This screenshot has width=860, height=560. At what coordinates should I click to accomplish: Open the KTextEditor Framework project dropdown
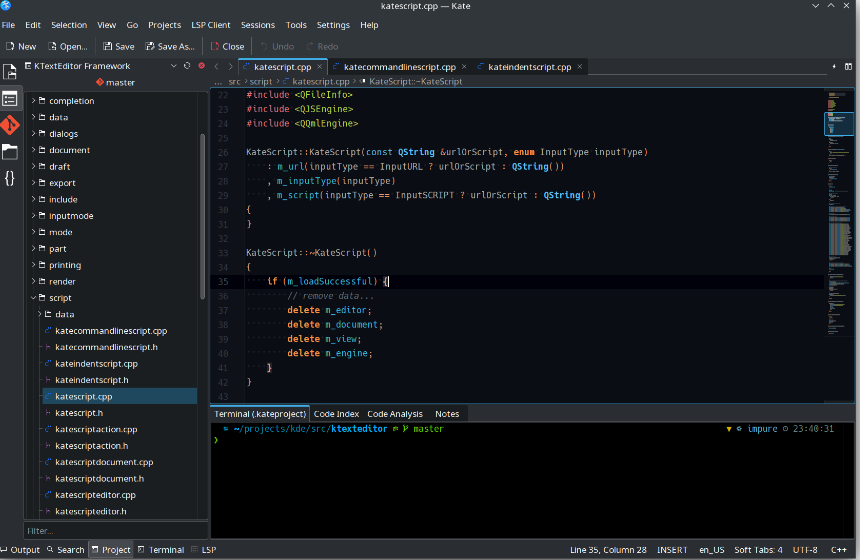[x=100, y=66]
